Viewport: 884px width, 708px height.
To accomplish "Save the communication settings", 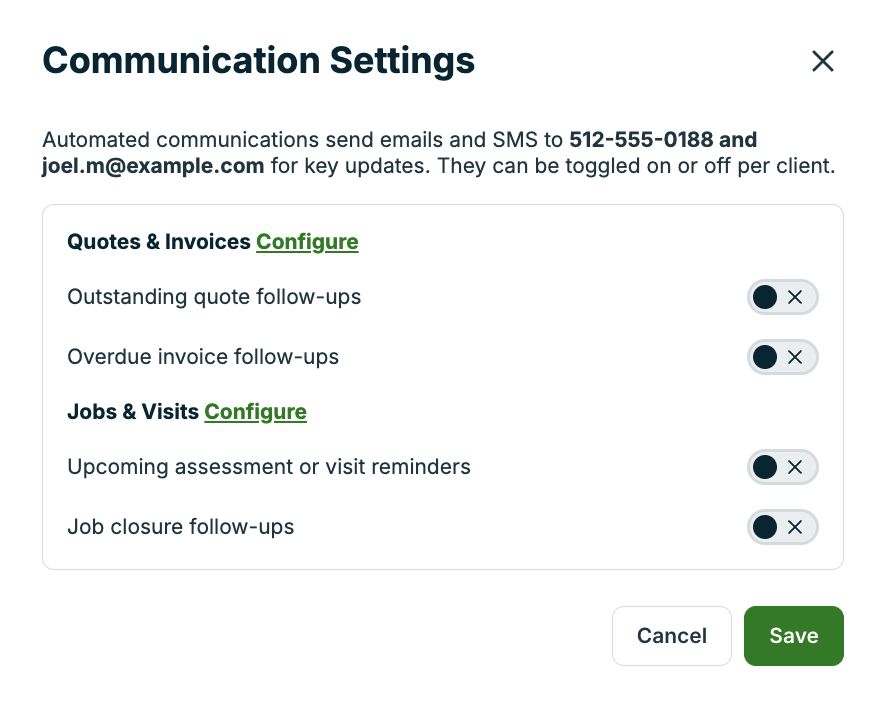I will click(793, 636).
